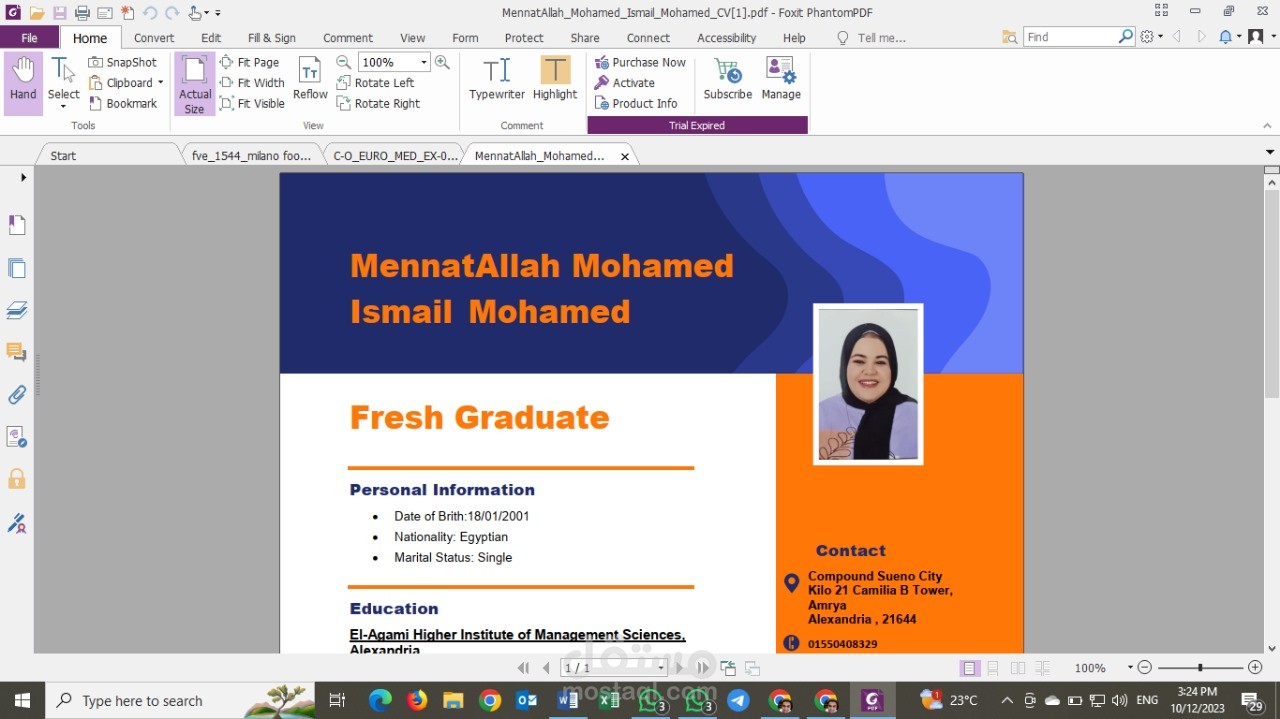Viewport: 1280px width, 719px height.
Task: Enable facing pages view mode
Action: point(1018,668)
